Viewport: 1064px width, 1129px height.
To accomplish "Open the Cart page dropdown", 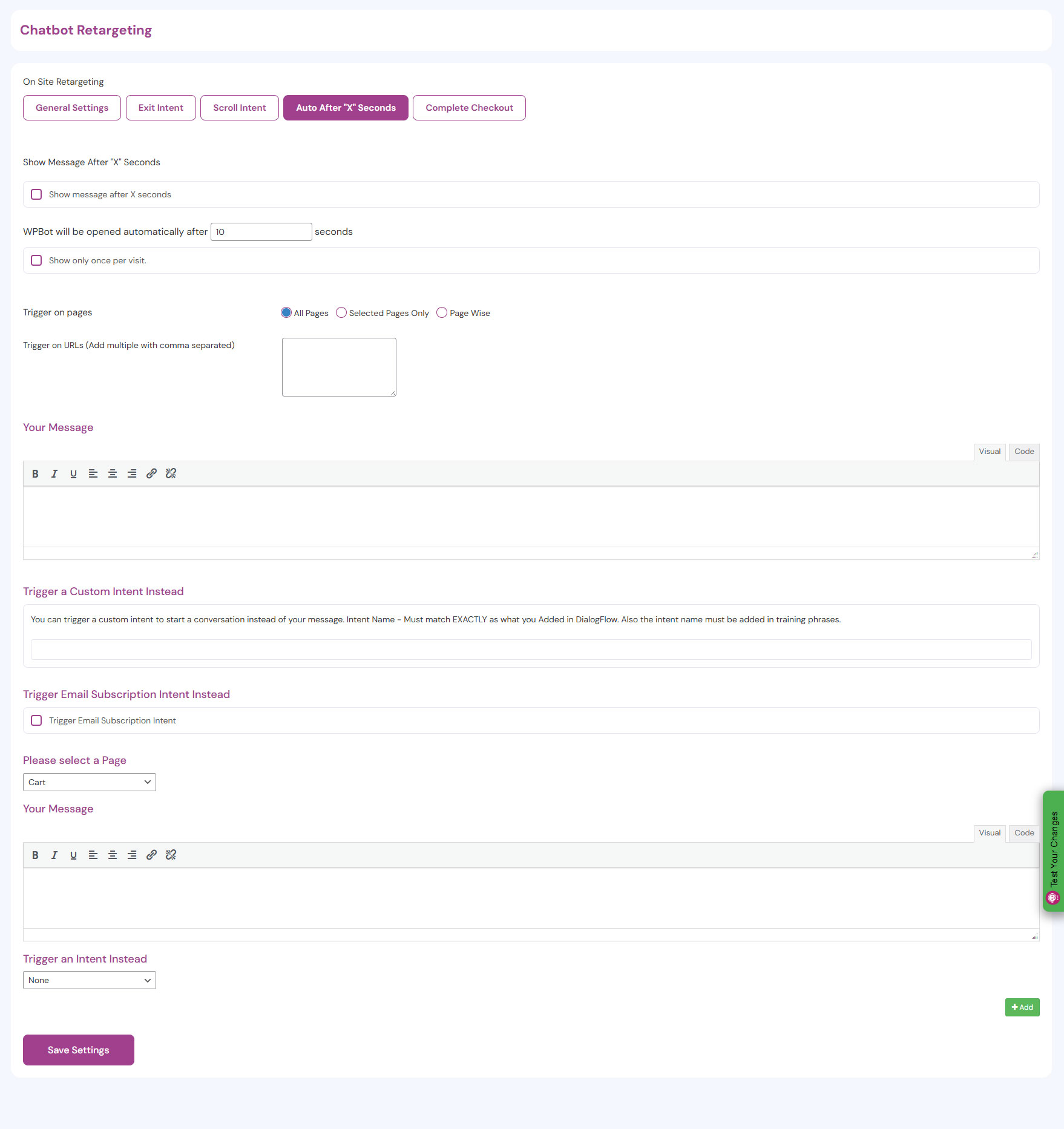I will click(90, 782).
